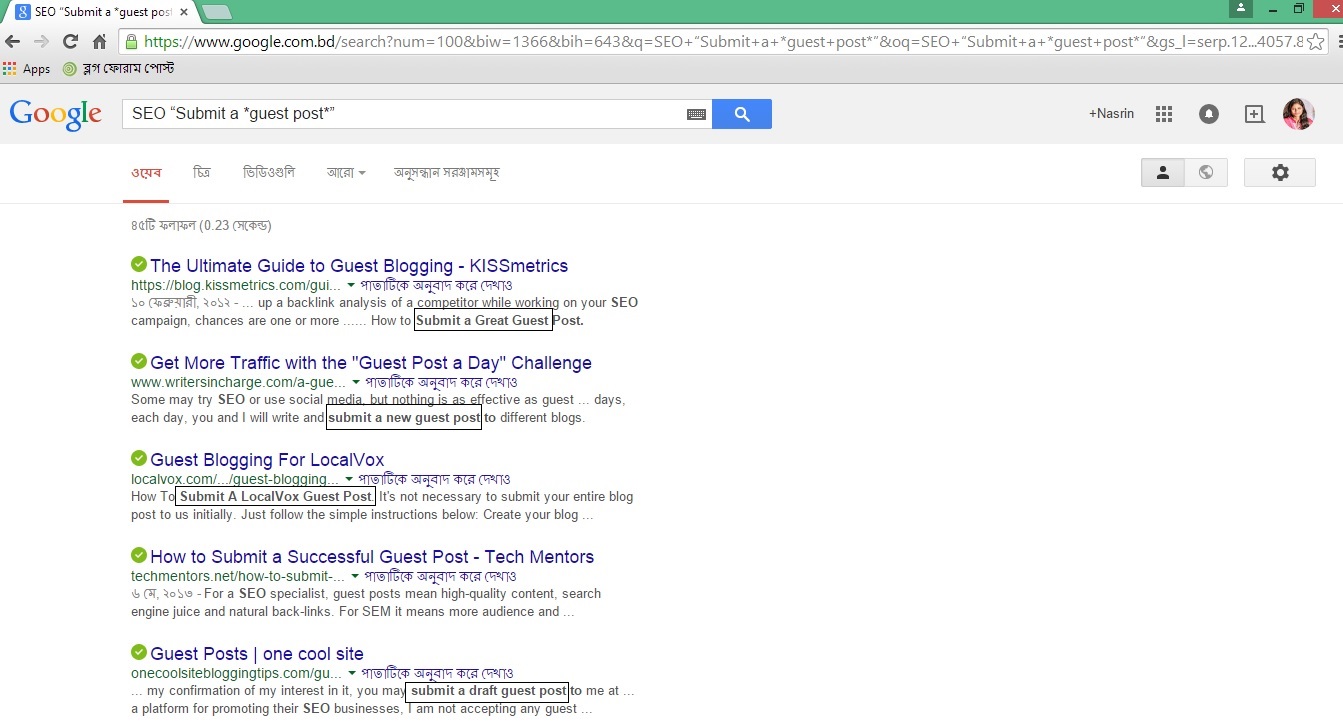Open The Ultimate Guide to Guest Blogging result
This screenshot has width=1343, height=725.
[x=359, y=266]
